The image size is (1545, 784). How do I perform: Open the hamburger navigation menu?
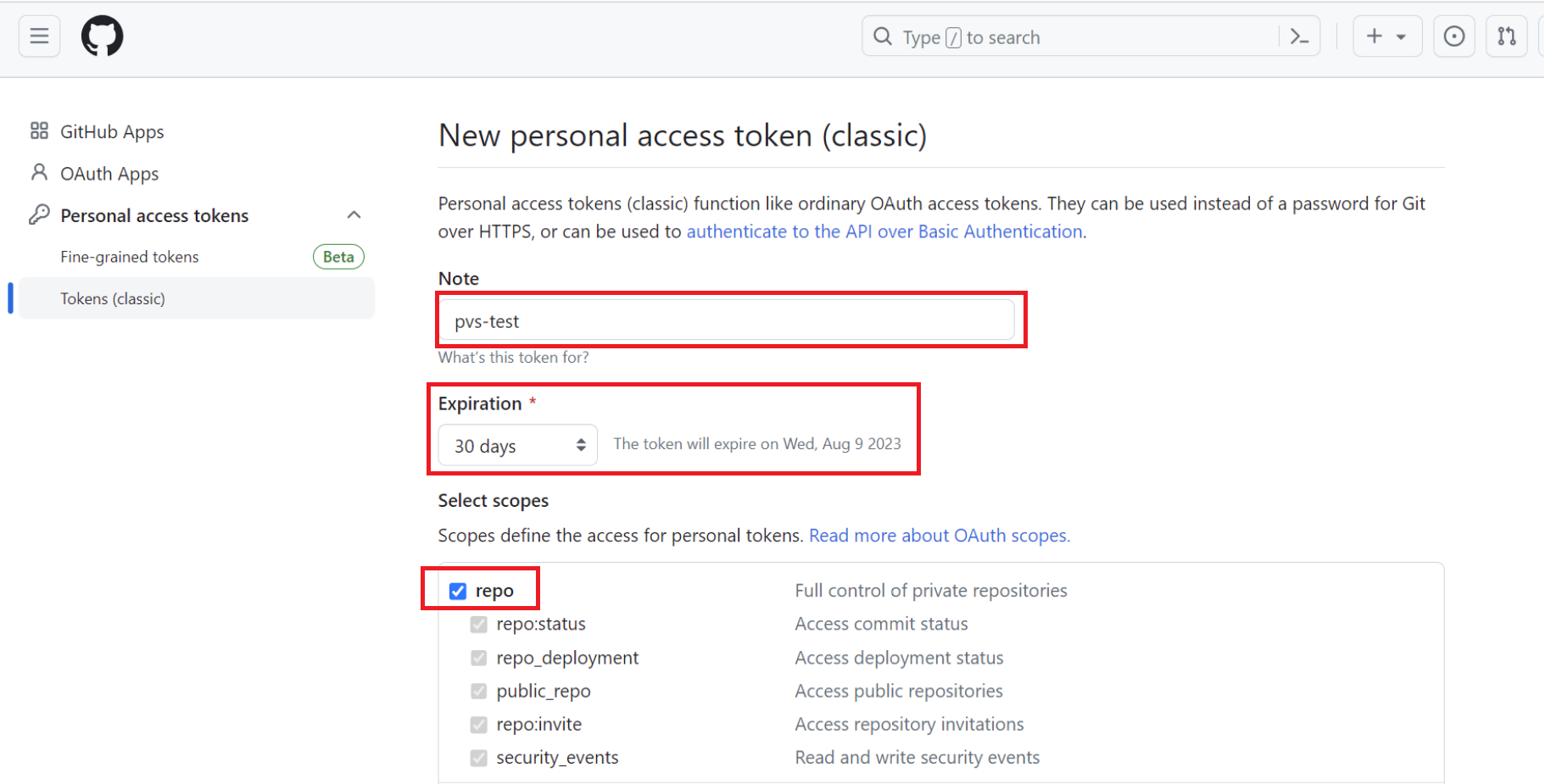click(39, 36)
